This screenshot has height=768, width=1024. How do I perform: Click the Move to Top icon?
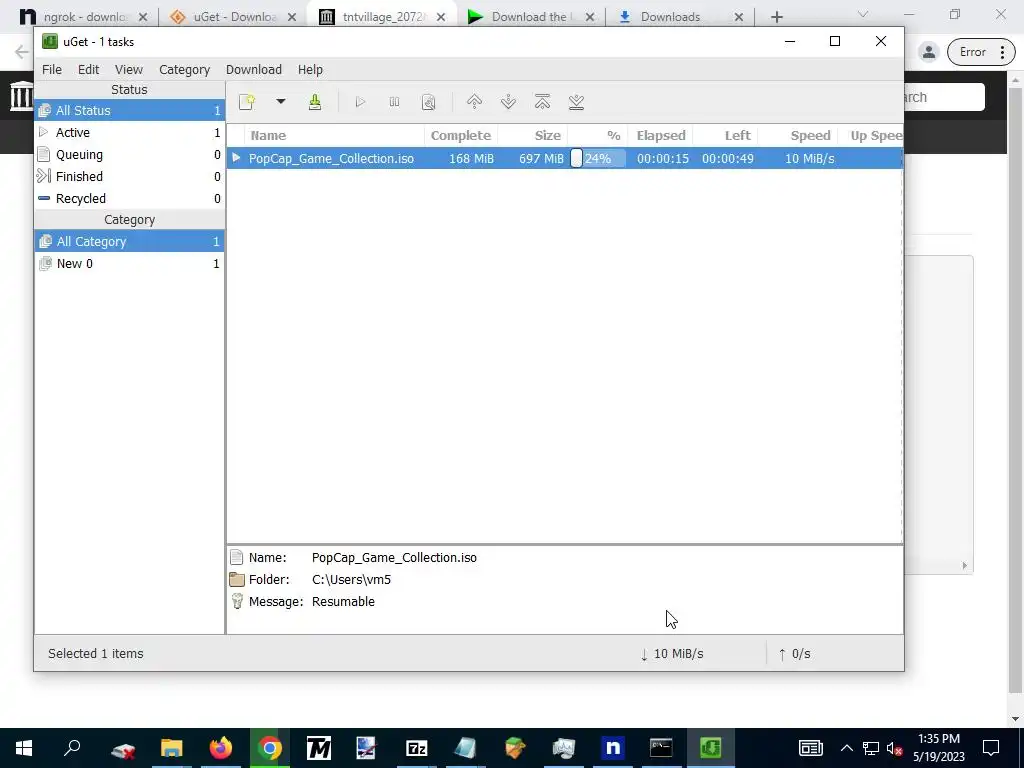(542, 102)
